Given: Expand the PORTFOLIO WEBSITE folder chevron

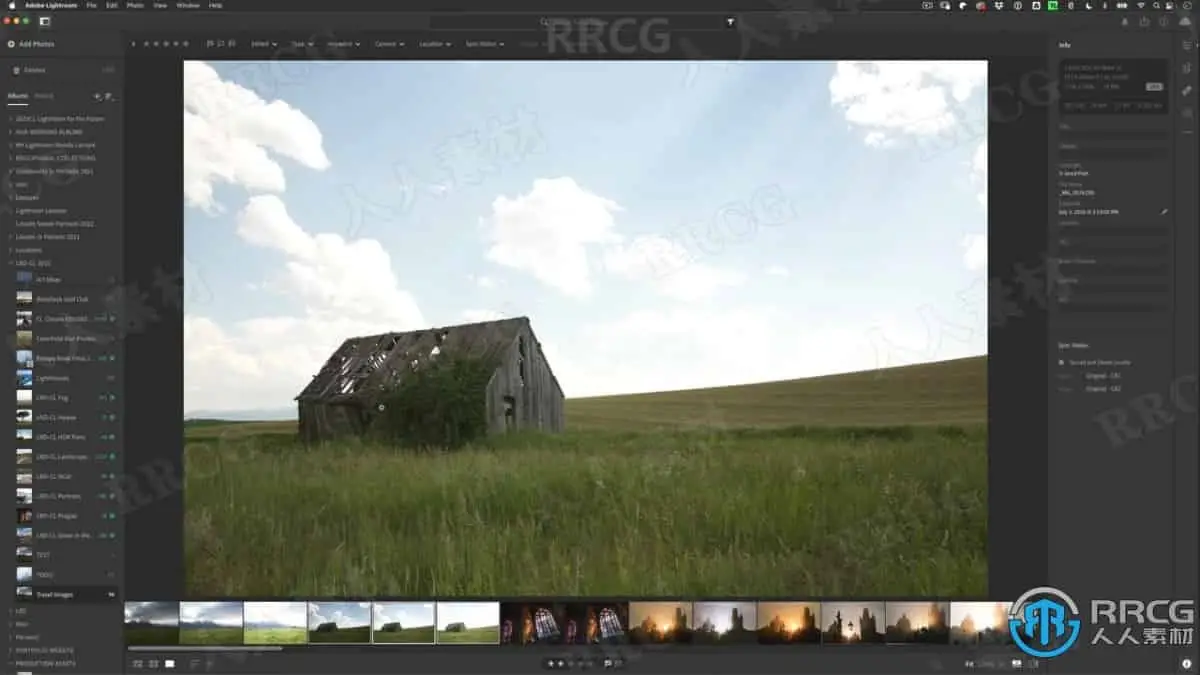Looking at the screenshot, I should 10,650.
